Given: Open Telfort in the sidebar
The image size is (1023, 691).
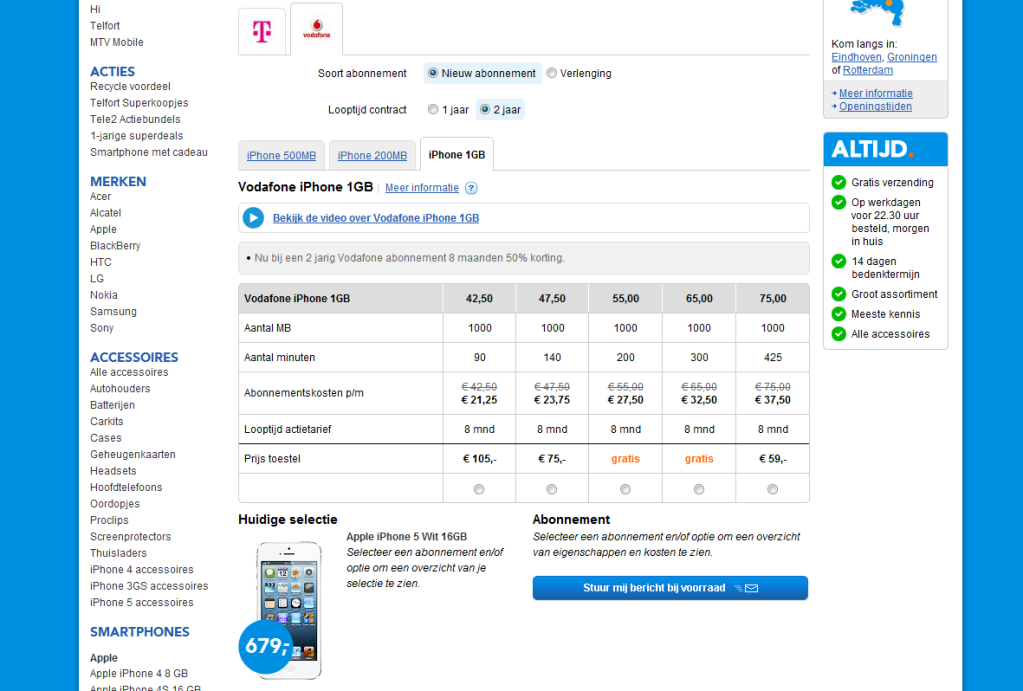Looking at the screenshot, I should coord(104,25).
